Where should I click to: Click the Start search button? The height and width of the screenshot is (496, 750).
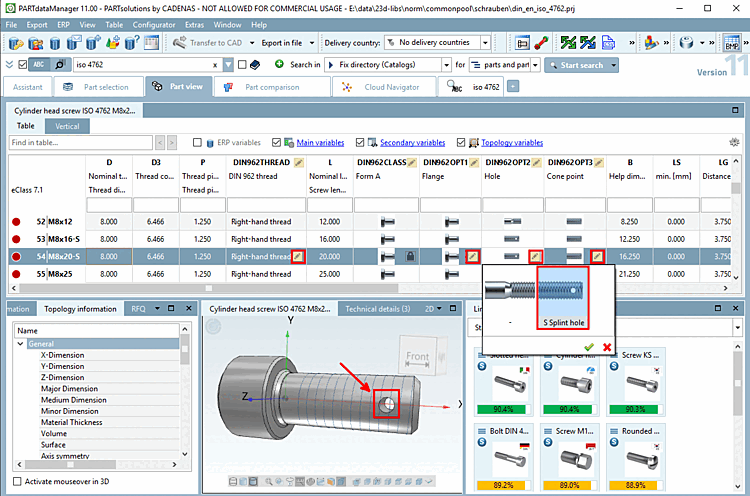[x=575, y=65]
